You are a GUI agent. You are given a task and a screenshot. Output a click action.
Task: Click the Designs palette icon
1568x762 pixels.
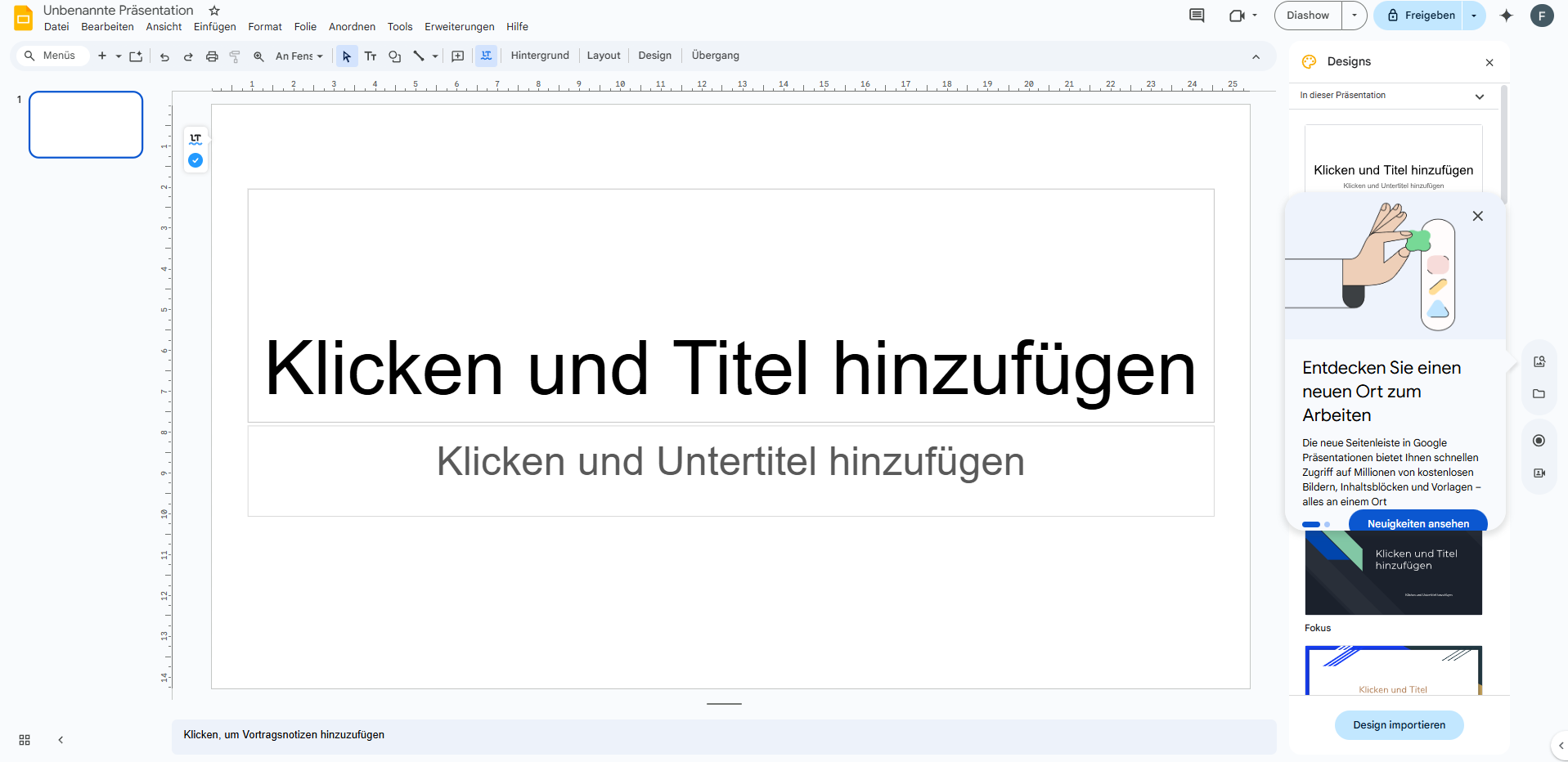point(1309,61)
